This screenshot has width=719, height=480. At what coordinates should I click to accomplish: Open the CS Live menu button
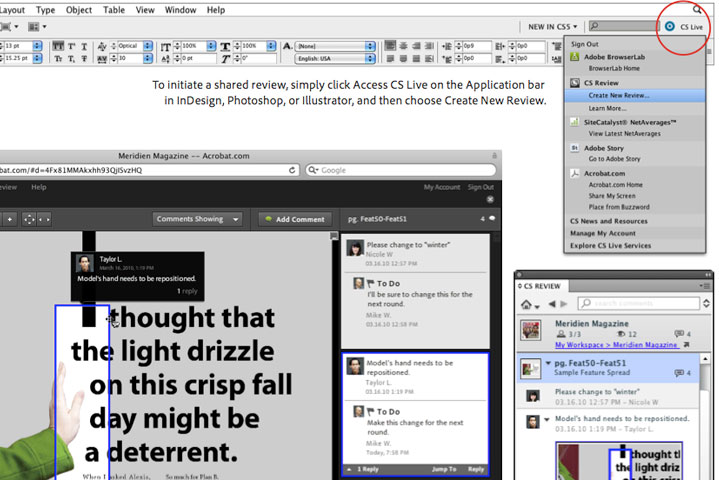click(x=684, y=27)
